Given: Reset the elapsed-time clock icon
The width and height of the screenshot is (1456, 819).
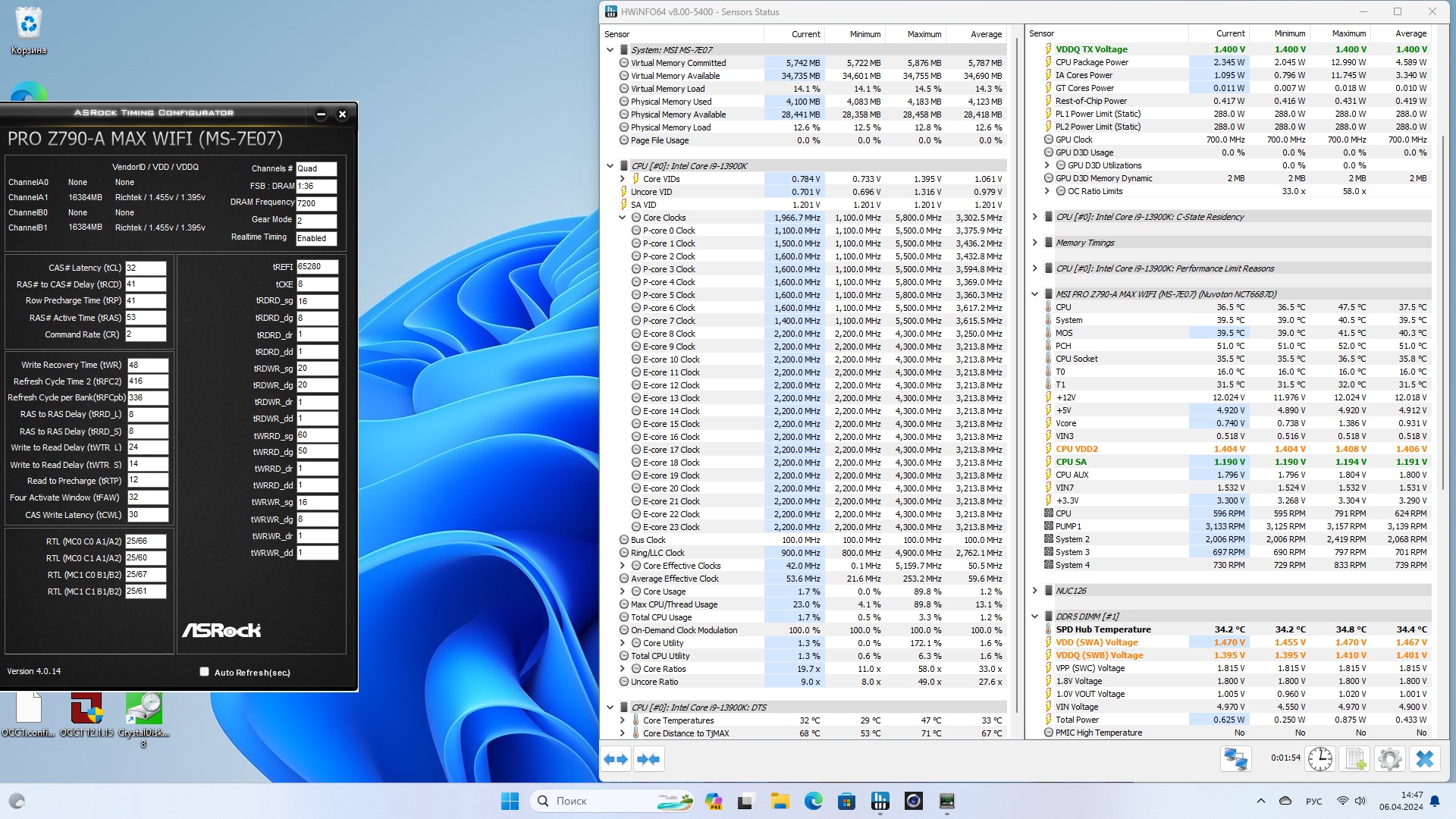Looking at the screenshot, I should tap(1319, 759).
